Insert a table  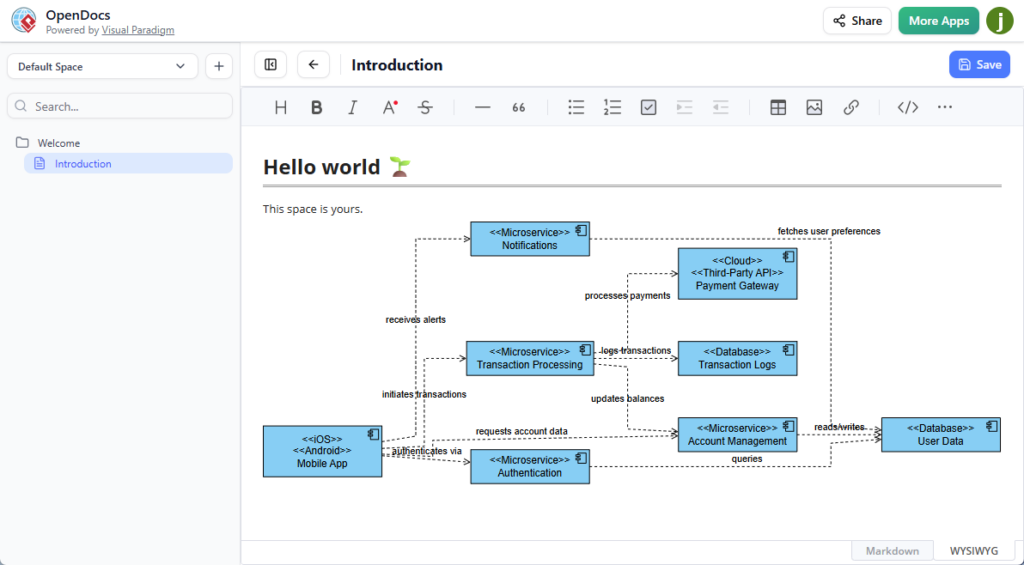pyautogui.click(x=778, y=108)
